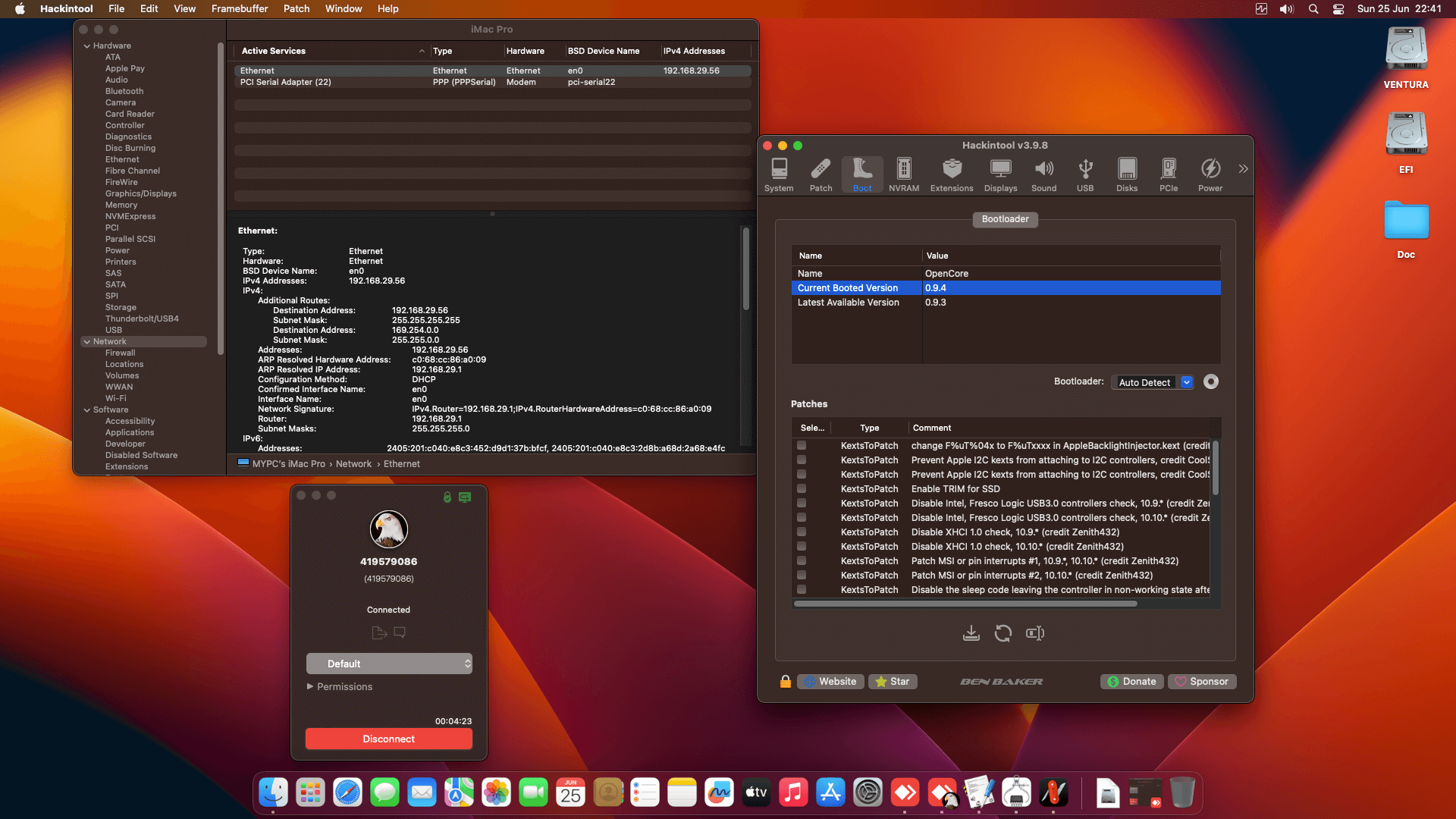Toggle Active Services column sort arrow
This screenshot has width=1456, height=819.
click(422, 51)
